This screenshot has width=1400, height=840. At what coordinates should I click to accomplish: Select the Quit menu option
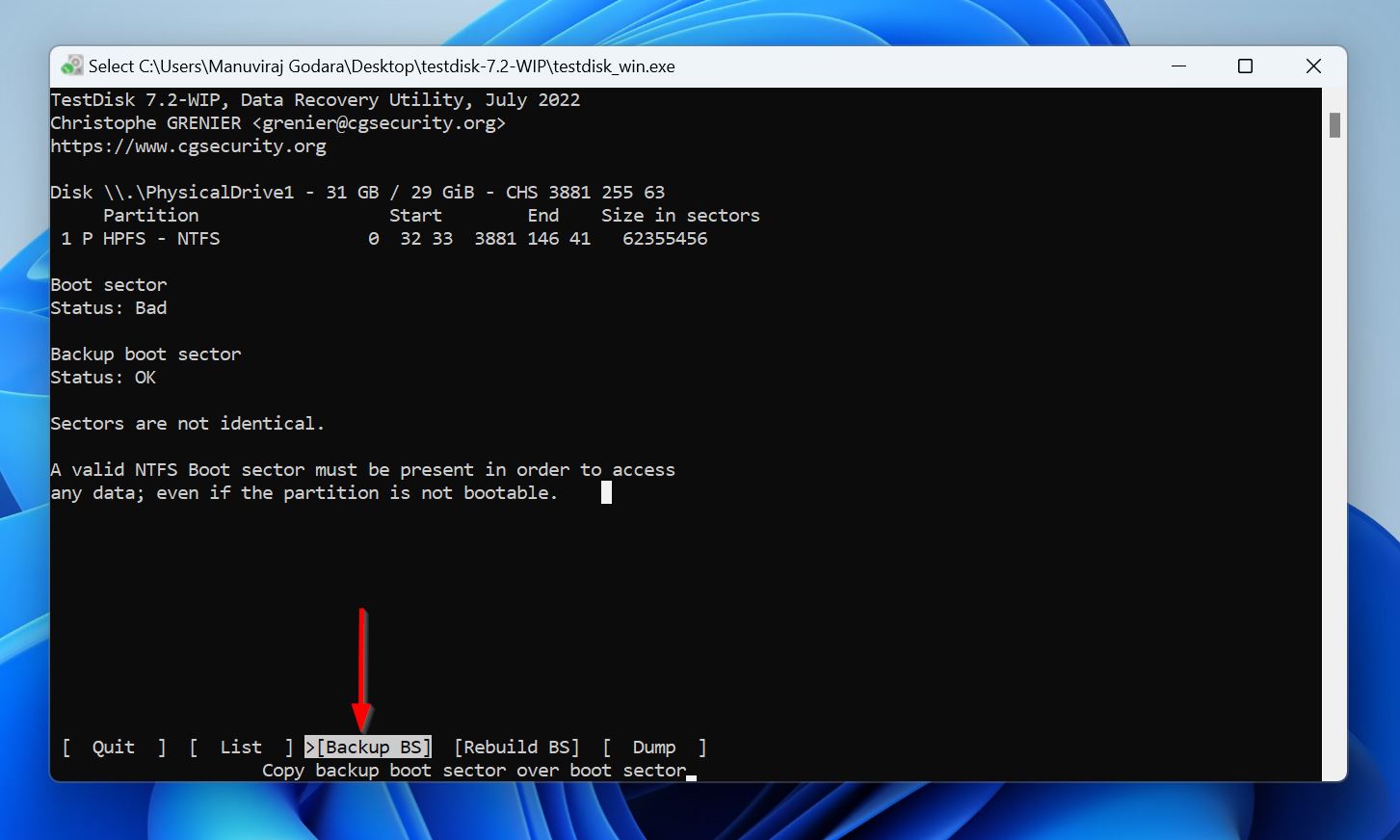114,748
